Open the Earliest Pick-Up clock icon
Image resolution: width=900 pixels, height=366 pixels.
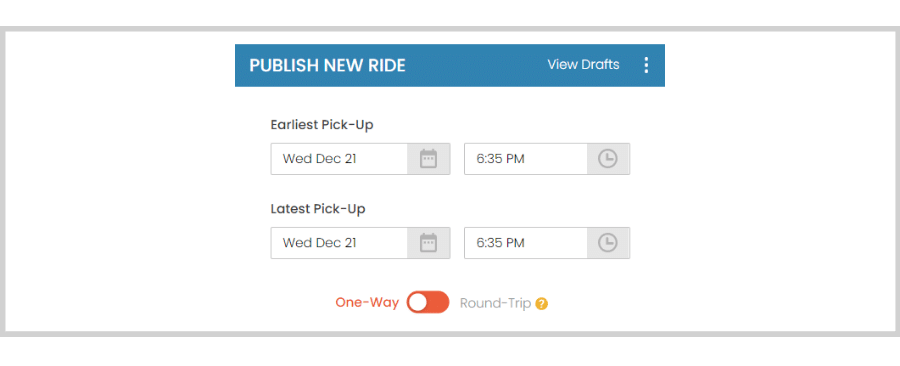point(608,159)
